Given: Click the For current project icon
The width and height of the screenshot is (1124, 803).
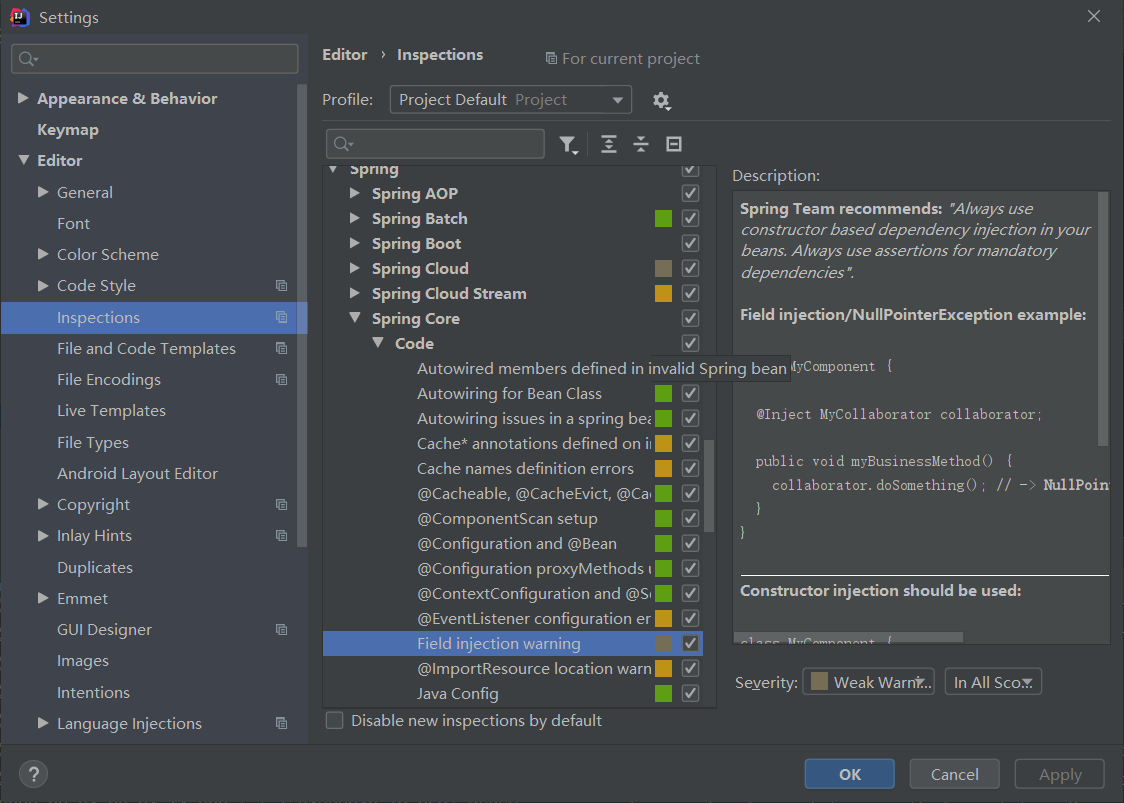Looking at the screenshot, I should 551,58.
